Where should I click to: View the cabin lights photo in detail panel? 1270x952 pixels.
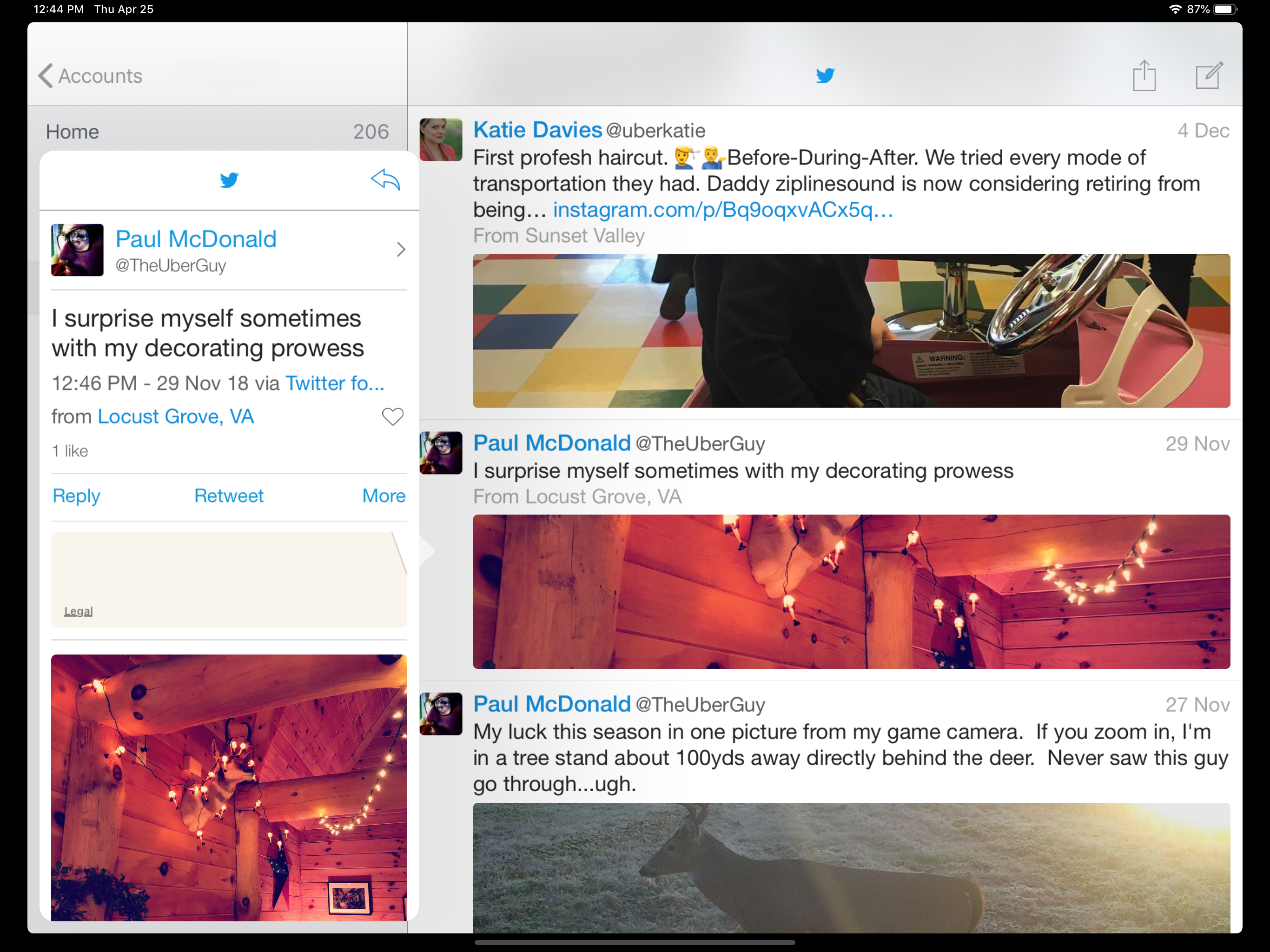pyautogui.click(x=229, y=787)
